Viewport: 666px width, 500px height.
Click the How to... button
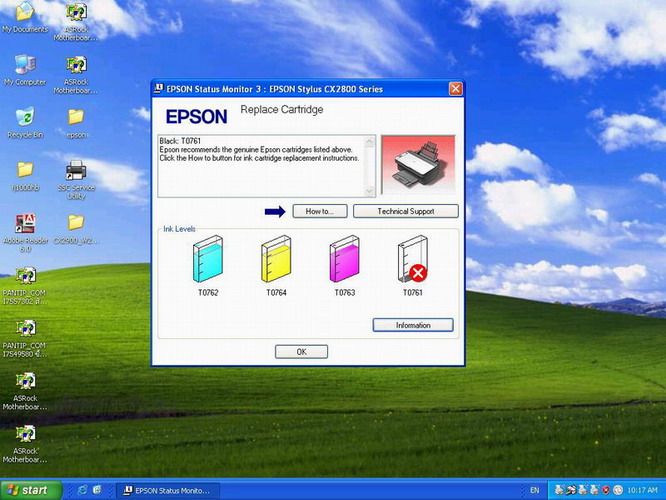(320, 211)
